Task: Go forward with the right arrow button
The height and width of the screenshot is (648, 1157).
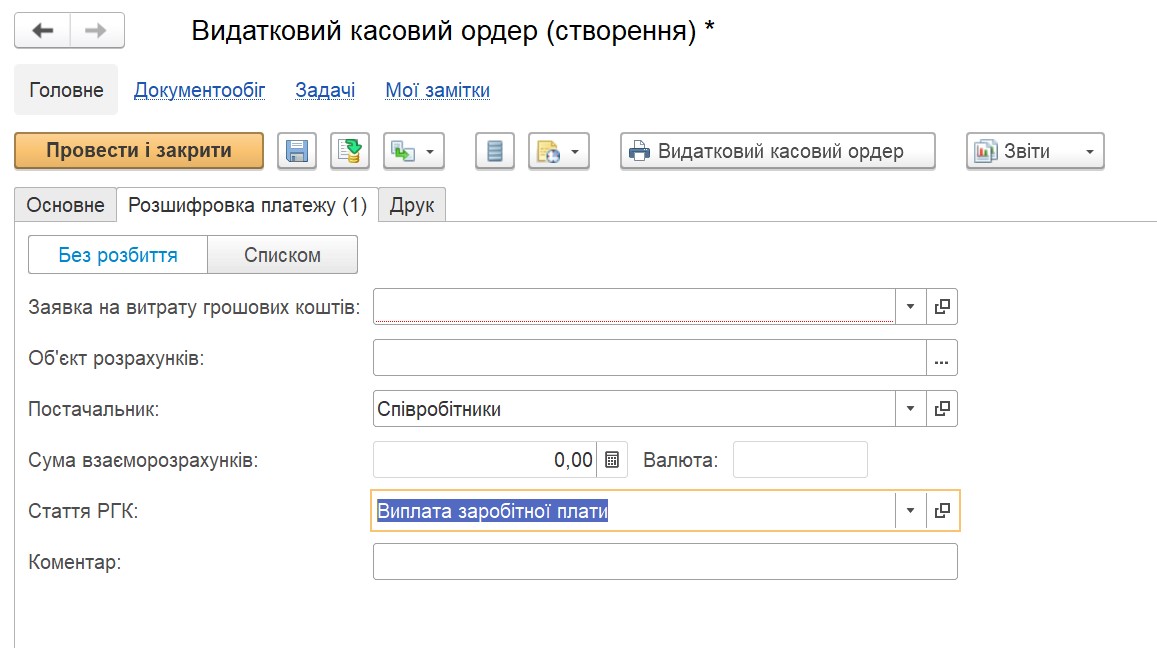Action: 97,30
